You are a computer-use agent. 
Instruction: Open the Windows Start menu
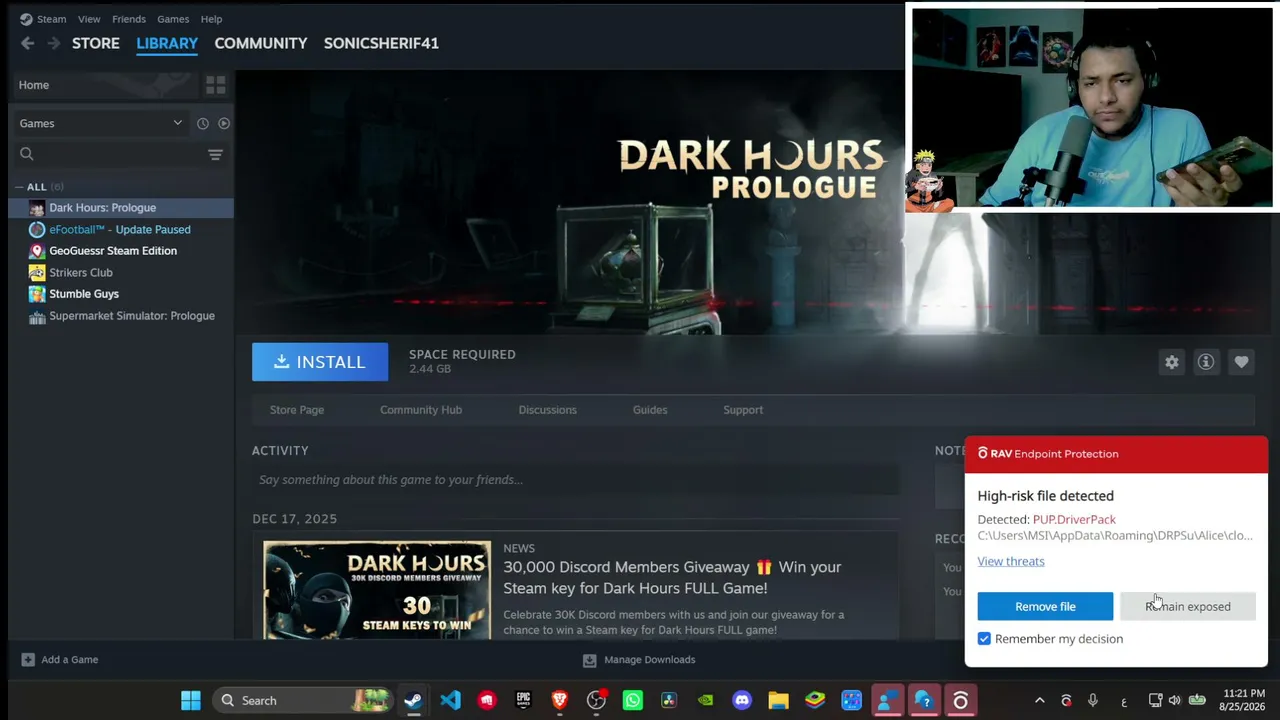(191, 700)
